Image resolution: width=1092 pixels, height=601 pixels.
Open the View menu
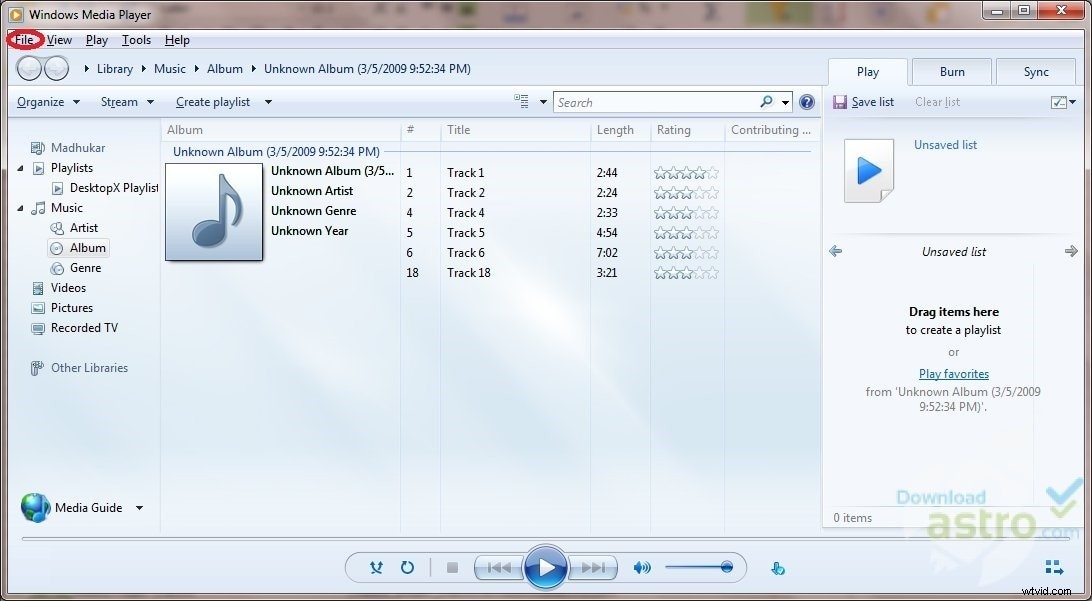pos(59,40)
